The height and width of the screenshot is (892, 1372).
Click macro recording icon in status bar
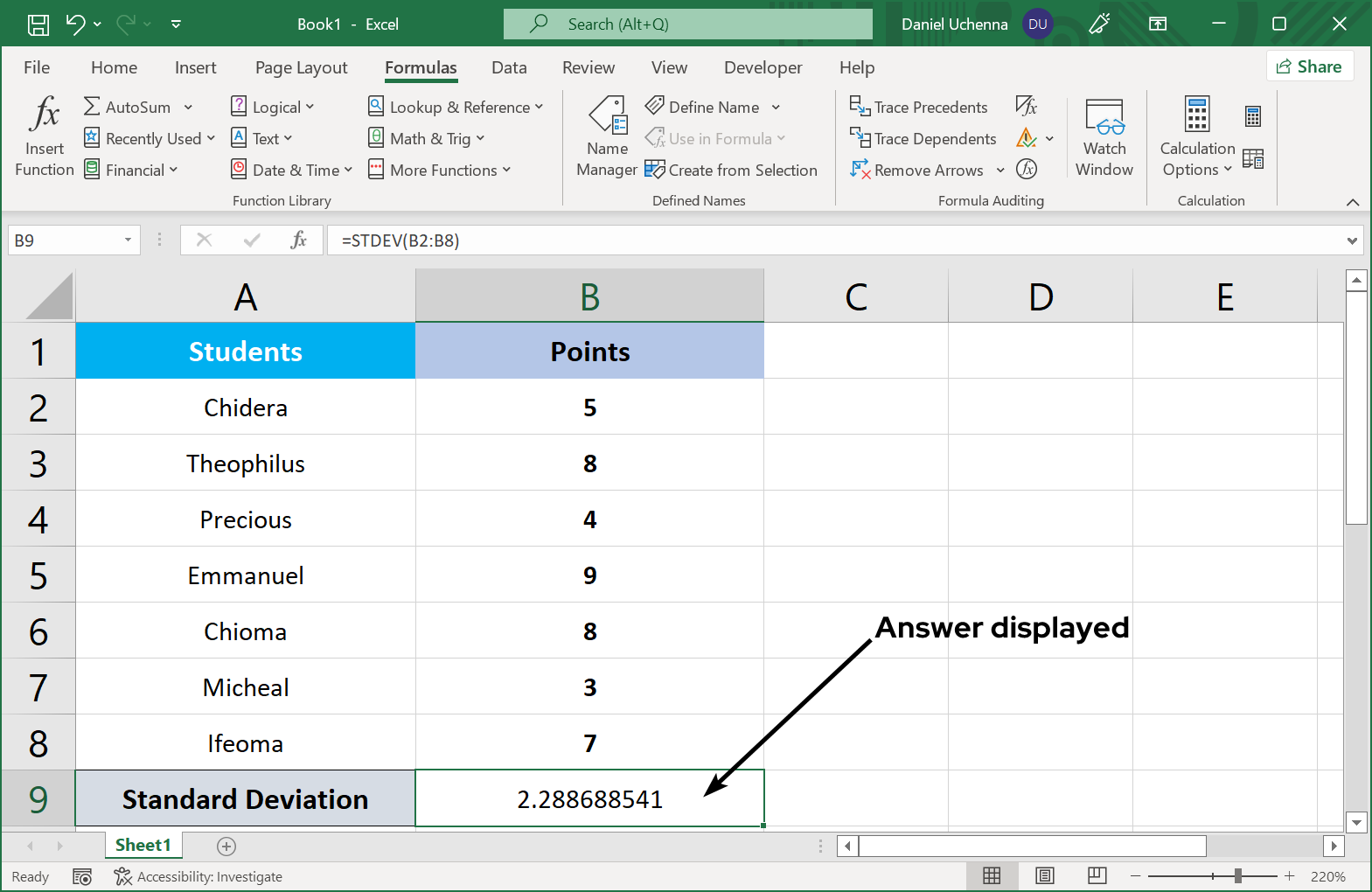coord(82,876)
